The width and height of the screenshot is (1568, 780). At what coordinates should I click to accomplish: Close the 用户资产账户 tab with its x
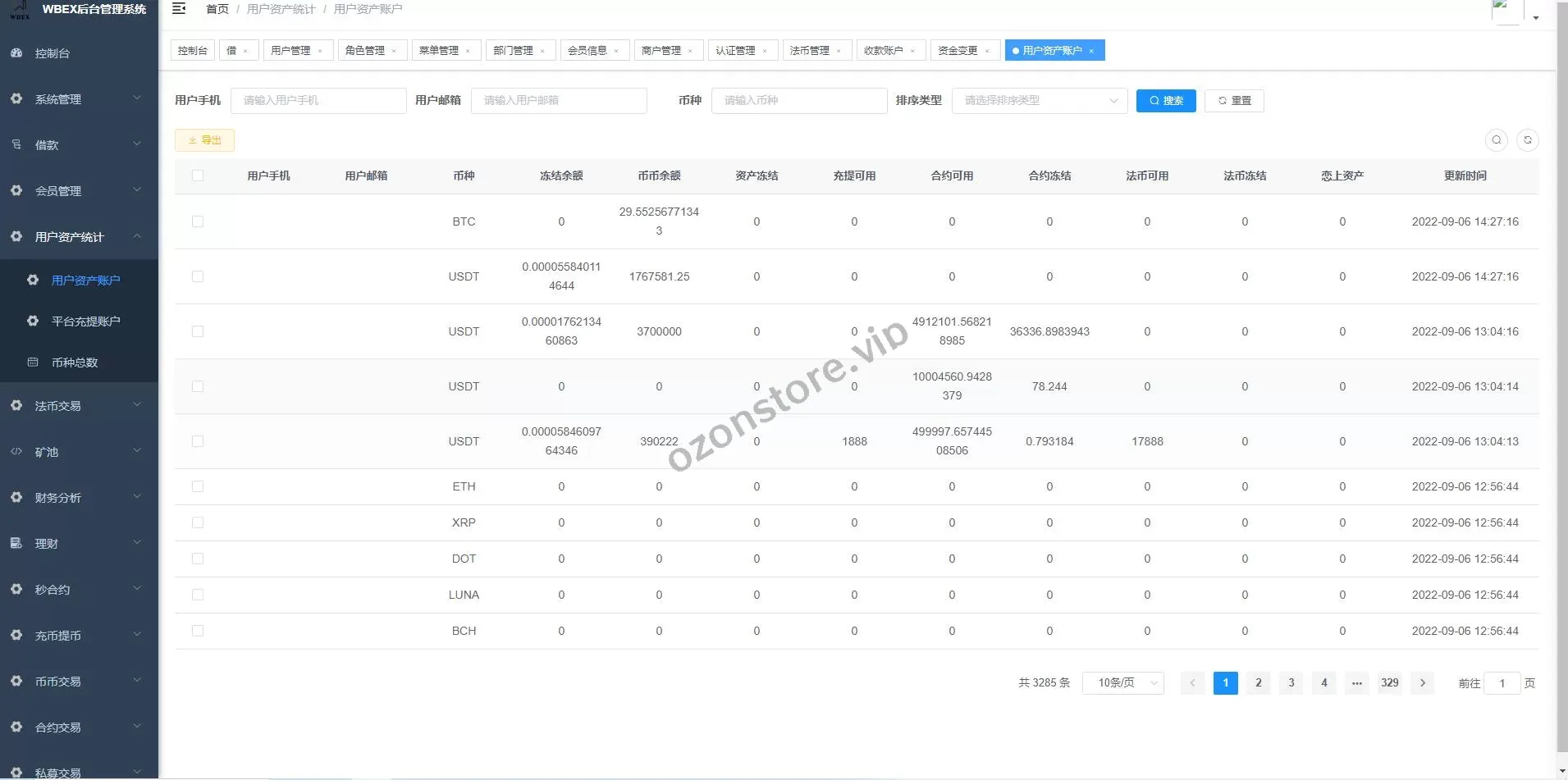(x=1091, y=51)
